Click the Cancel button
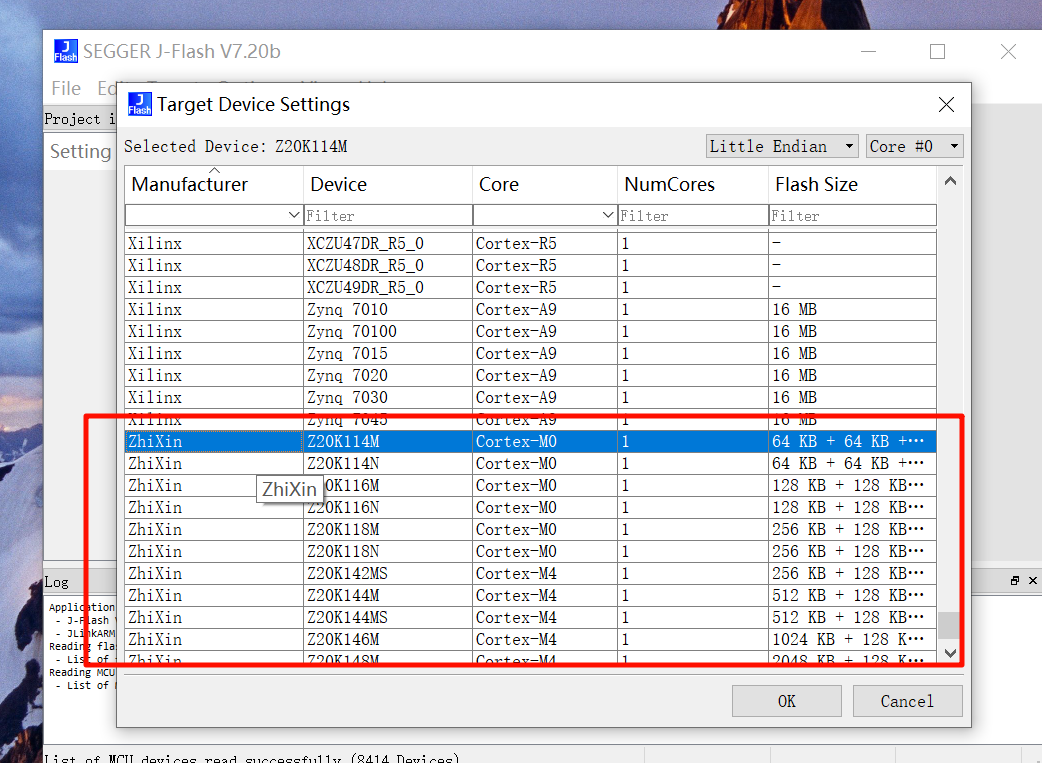The width and height of the screenshot is (1042, 763). (907, 701)
